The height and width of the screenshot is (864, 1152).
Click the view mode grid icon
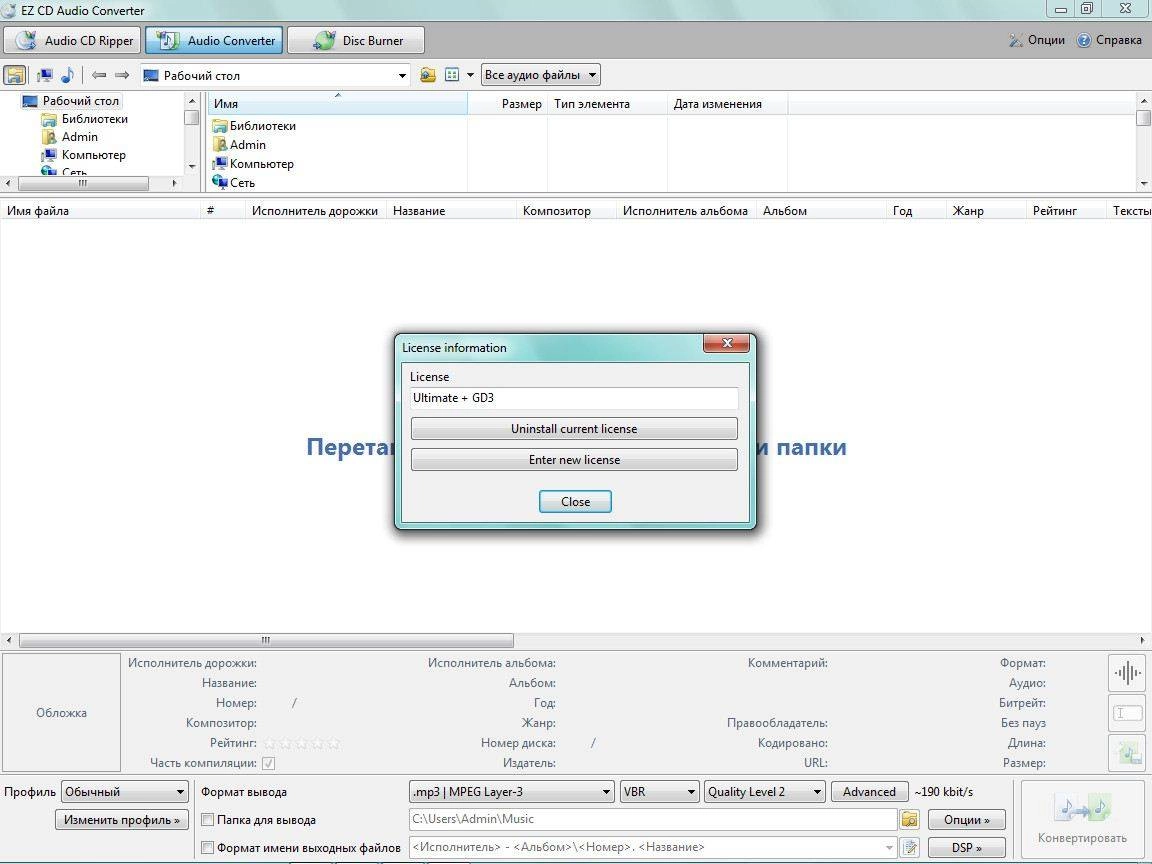click(x=452, y=75)
